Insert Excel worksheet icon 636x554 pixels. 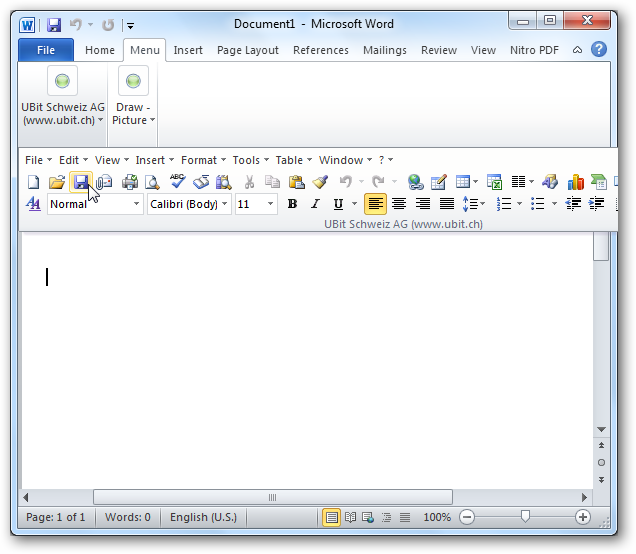pos(494,182)
